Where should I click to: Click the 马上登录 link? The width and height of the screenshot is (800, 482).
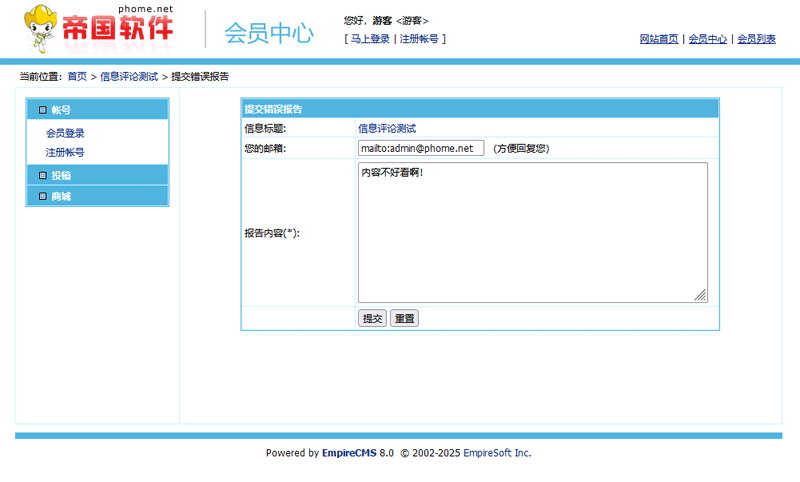370,39
